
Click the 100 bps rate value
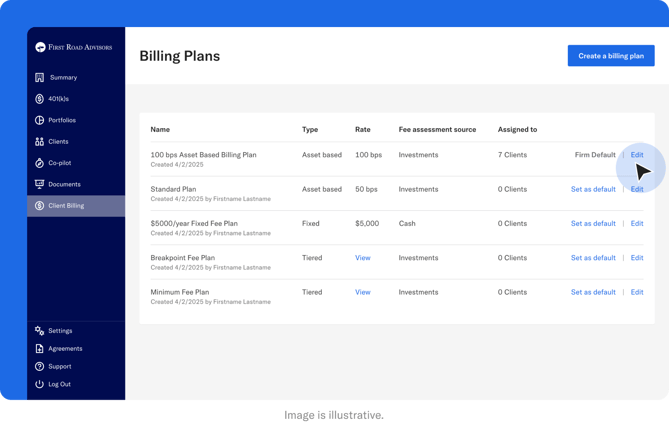pos(369,155)
